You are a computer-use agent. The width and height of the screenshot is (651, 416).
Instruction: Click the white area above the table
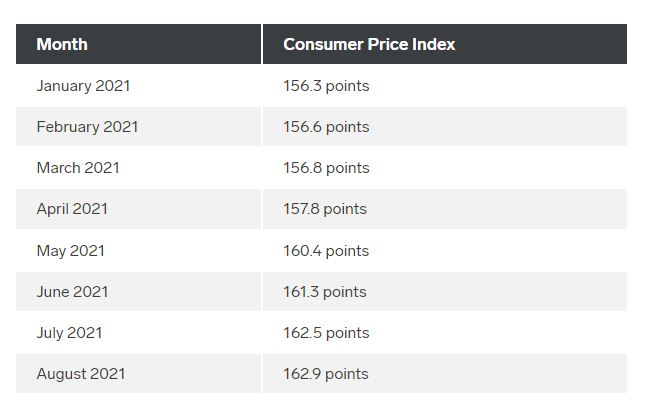coord(326,12)
